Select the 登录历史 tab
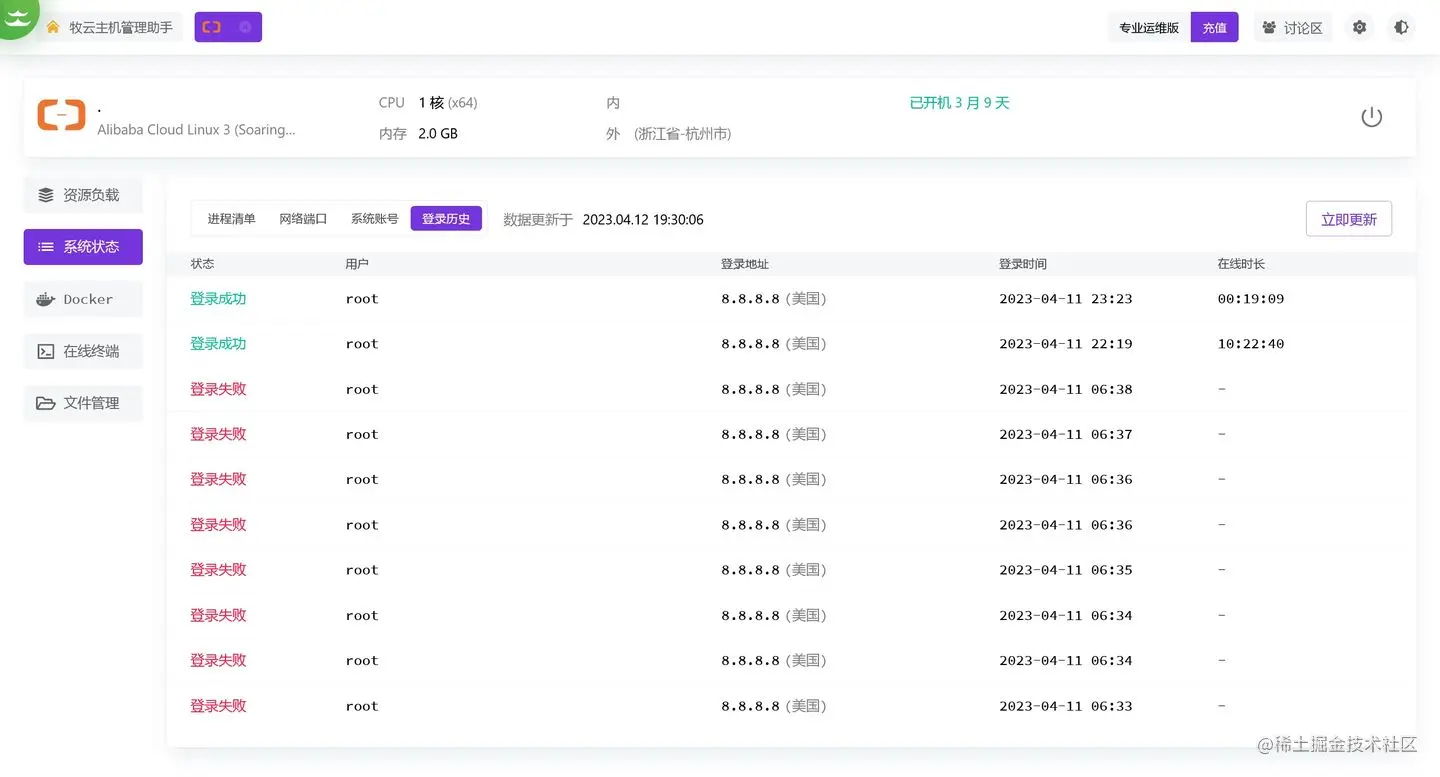The width and height of the screenshot is (1440, 777). [x=446, y=218]
